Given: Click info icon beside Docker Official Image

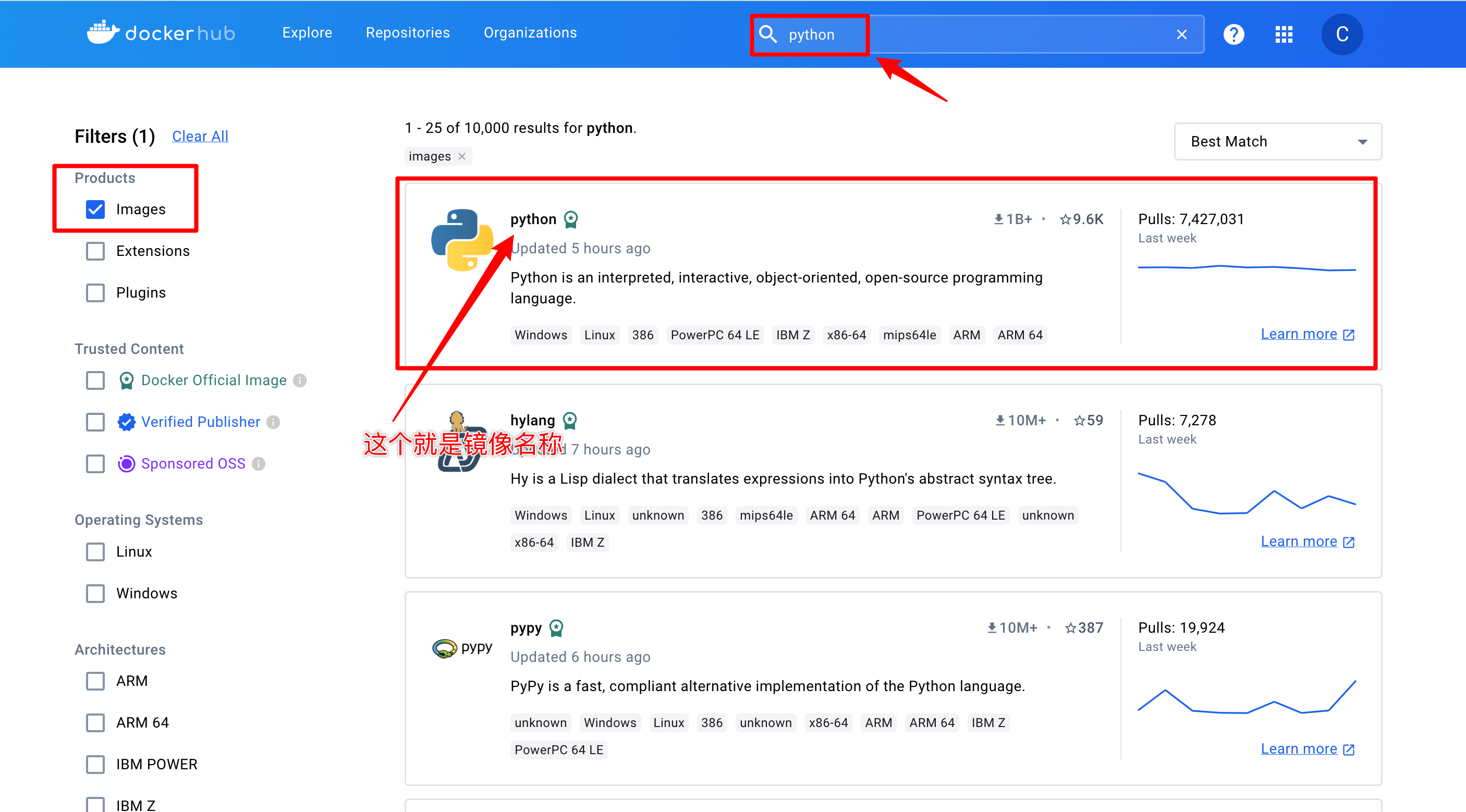Looking at the screenshot, I should (x=300, y=380).
